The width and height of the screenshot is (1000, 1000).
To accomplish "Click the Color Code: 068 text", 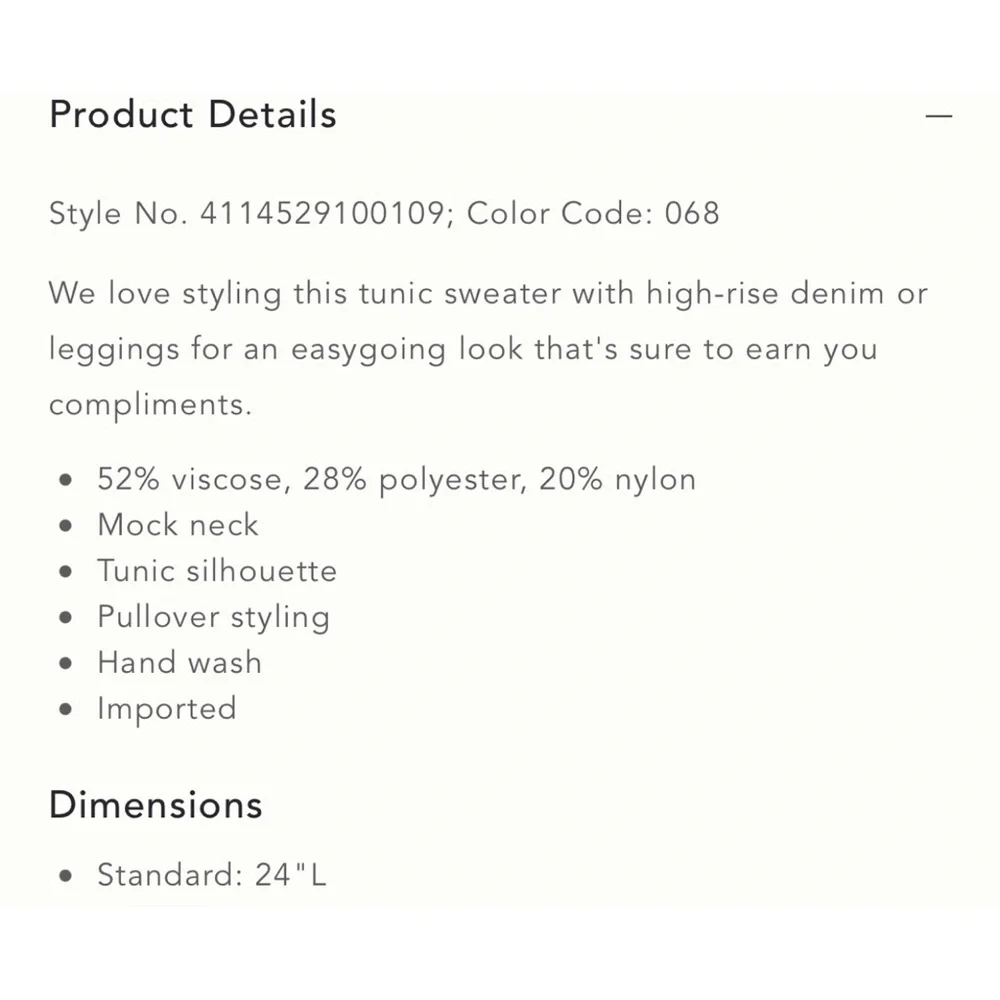I will (x=593, y=214).
